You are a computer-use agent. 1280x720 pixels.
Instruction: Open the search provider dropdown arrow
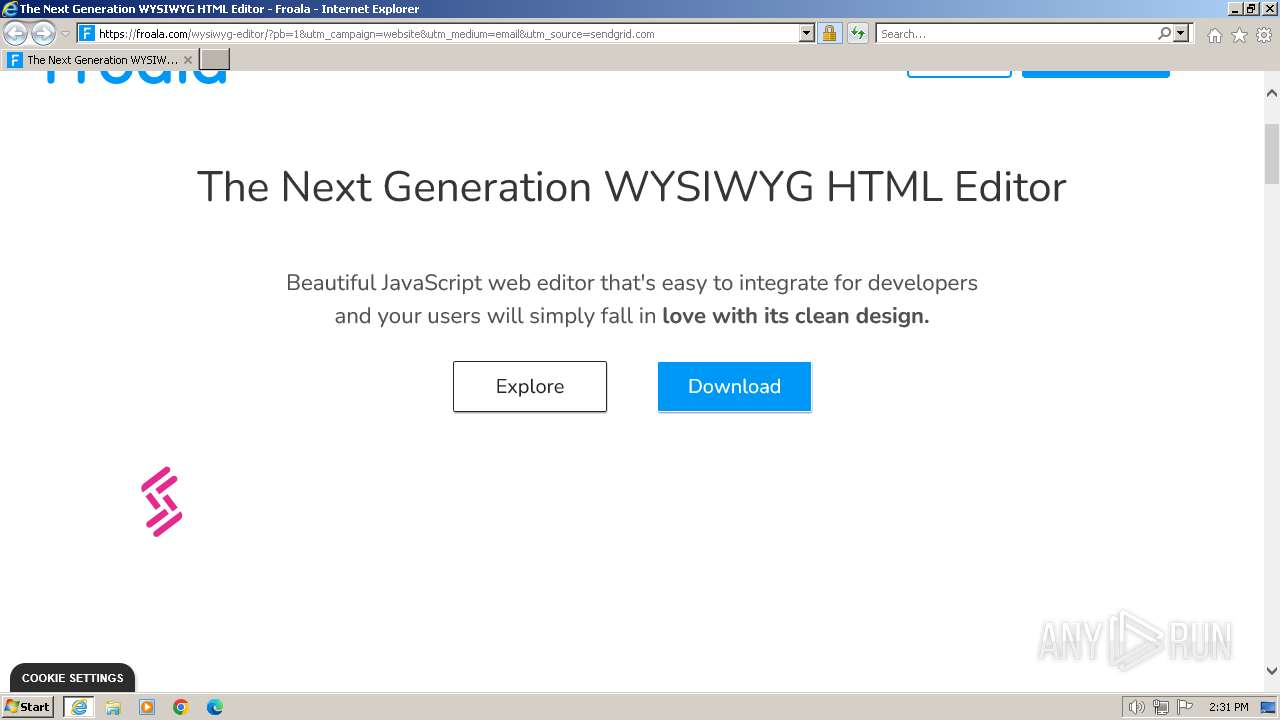click(x=1181, y=33)
